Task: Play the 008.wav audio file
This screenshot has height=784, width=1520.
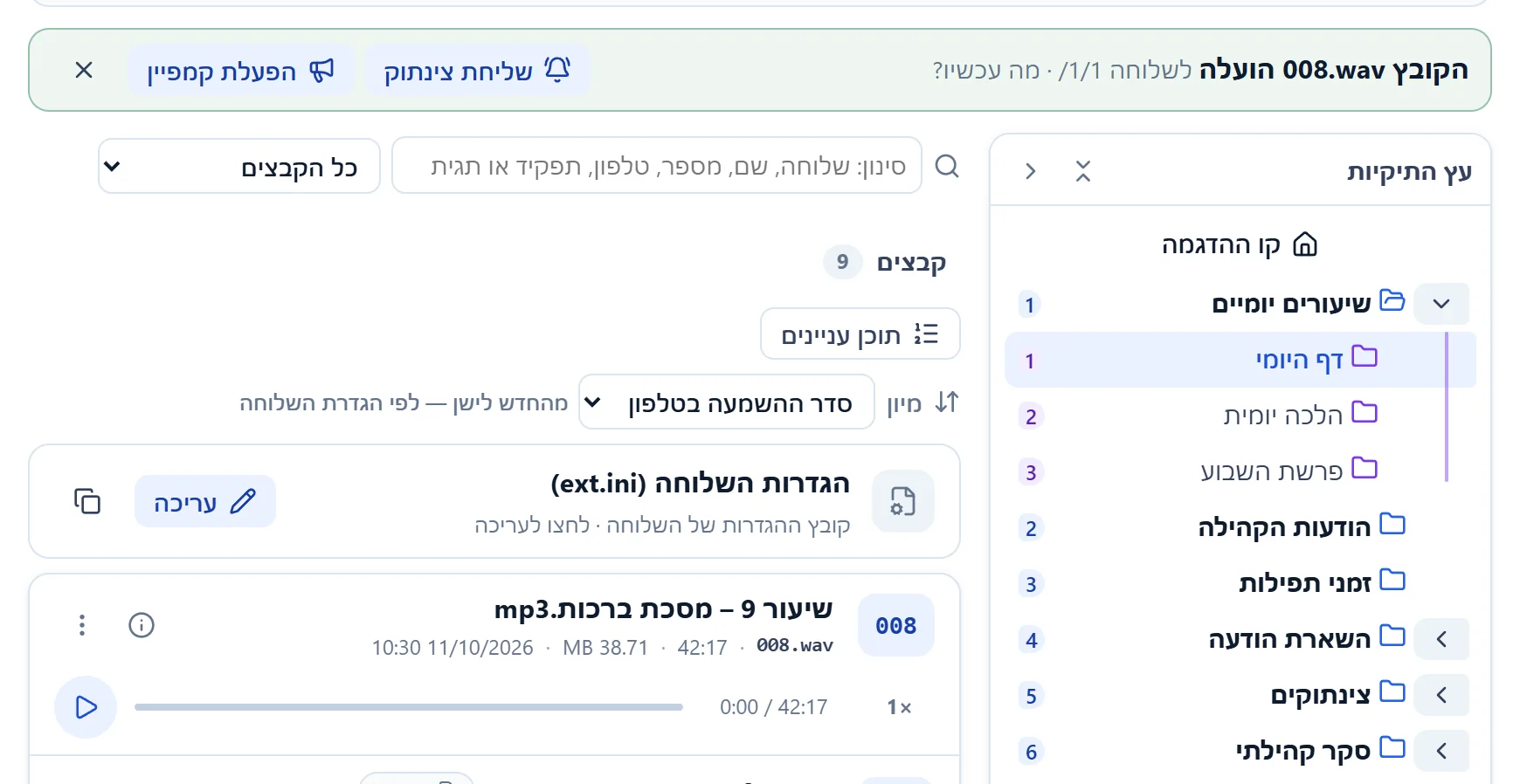Action: click(x=86, y=707)
